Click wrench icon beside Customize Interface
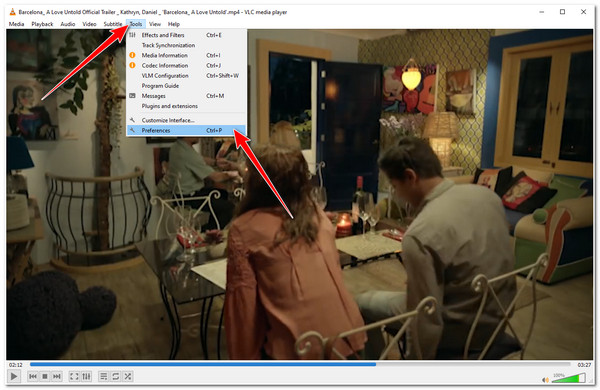 [x=132, y=120]
